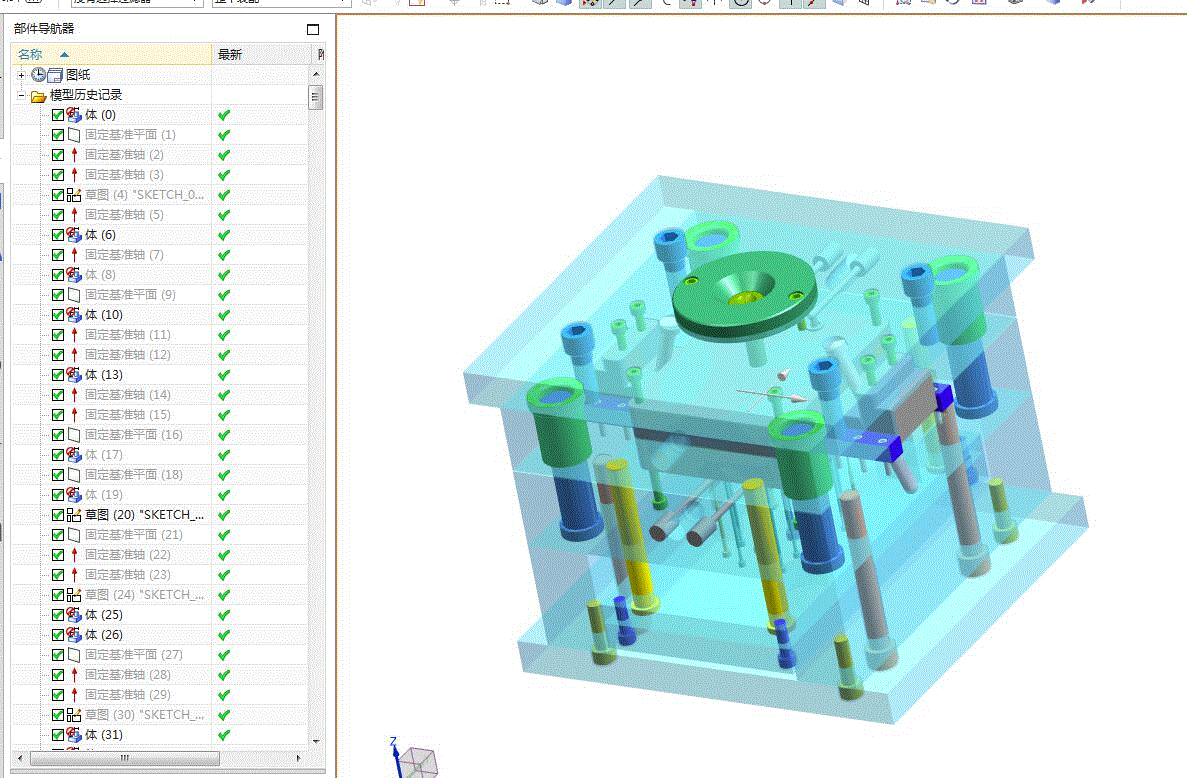Image resolution: width=1187 pixels, height=778 pixels.
Task: Click the datum plane icon of 固定基准平面 (1)
Action: click(x=73, y=135)
